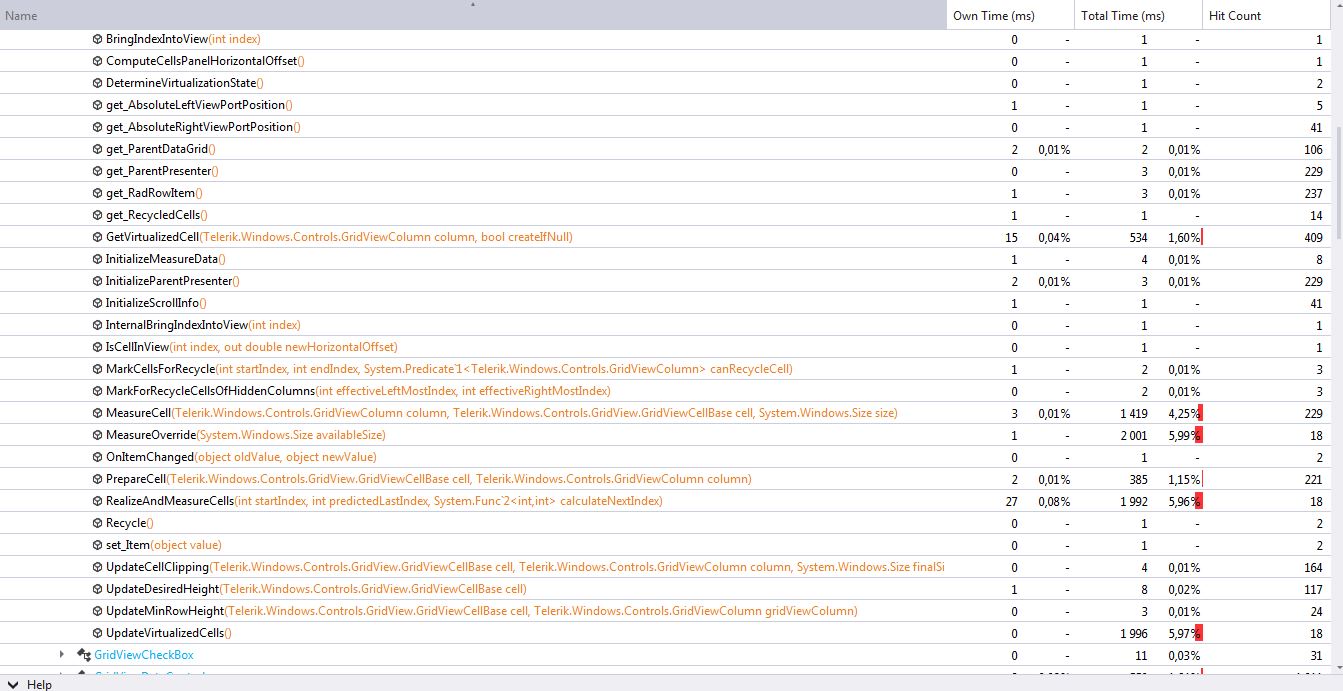The height and width of the screenshot is (691, 1343).
Task: Click the 5,99% total percentage cell
Action: pos(1184,435)
